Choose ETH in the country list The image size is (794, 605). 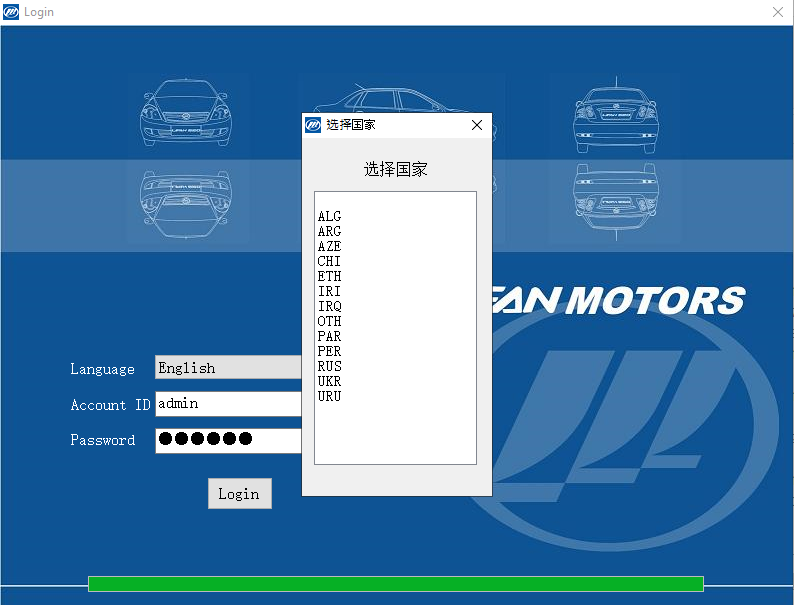(x=329, y=276)
